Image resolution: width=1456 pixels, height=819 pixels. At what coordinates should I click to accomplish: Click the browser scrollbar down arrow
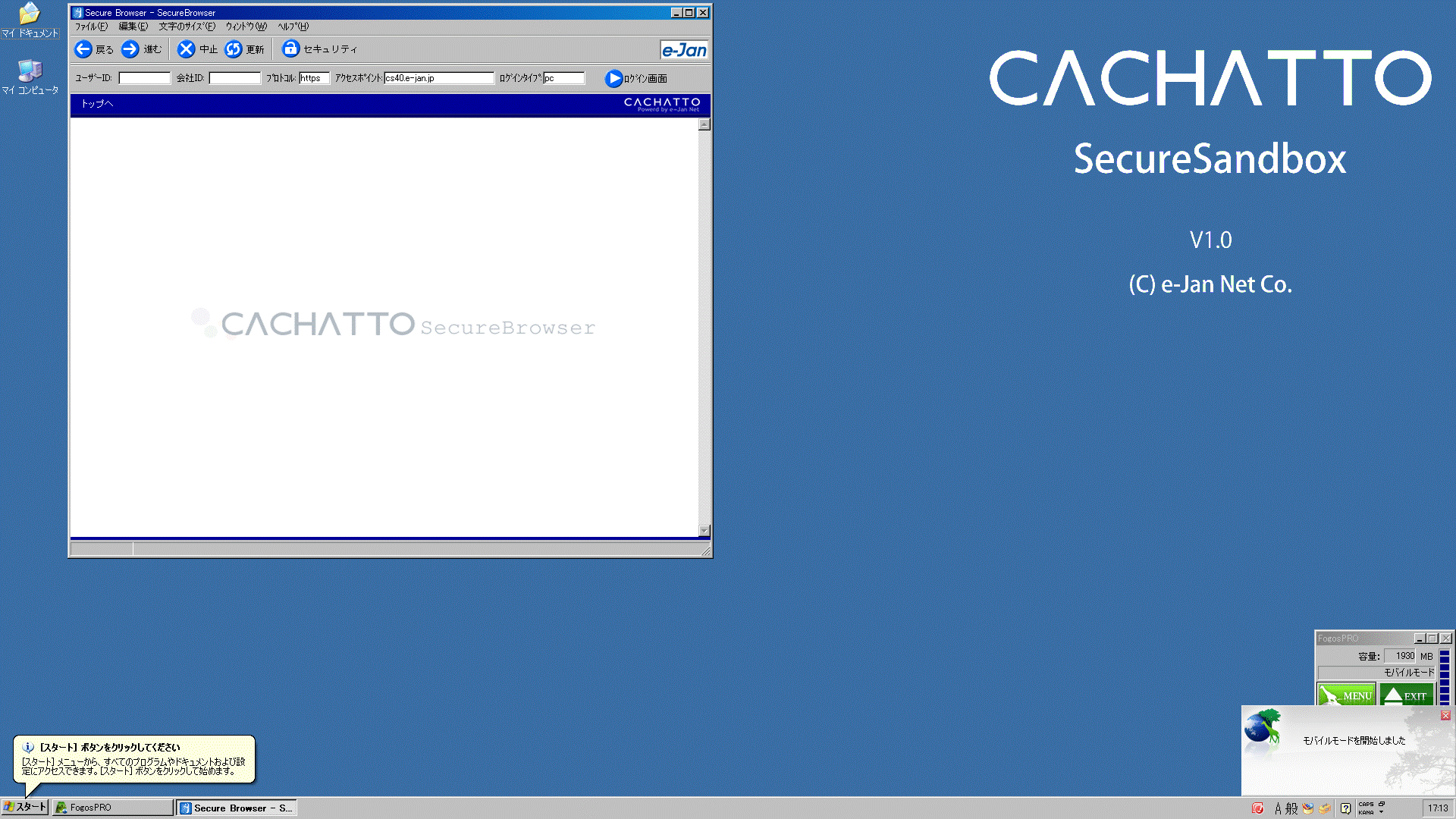[704, 531]
